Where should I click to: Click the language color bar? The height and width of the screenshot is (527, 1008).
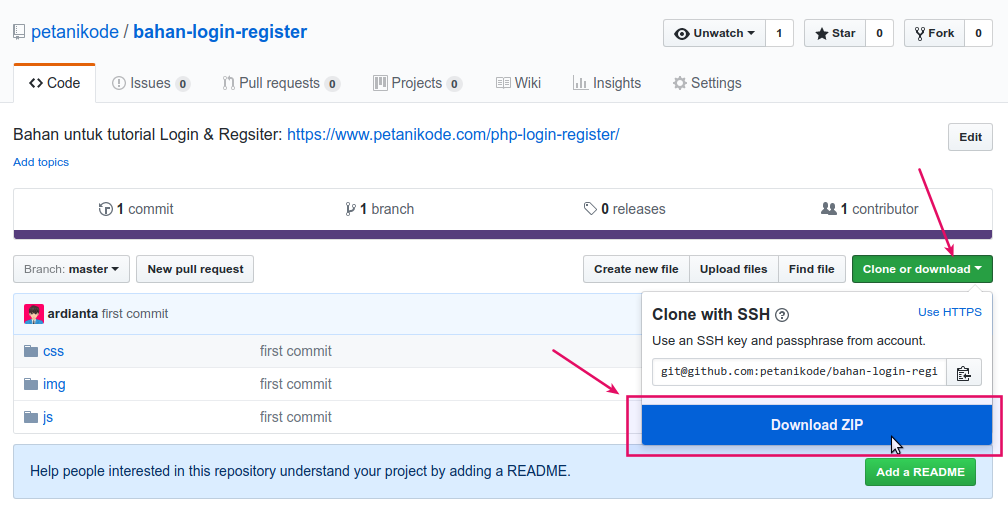(503, 235)
